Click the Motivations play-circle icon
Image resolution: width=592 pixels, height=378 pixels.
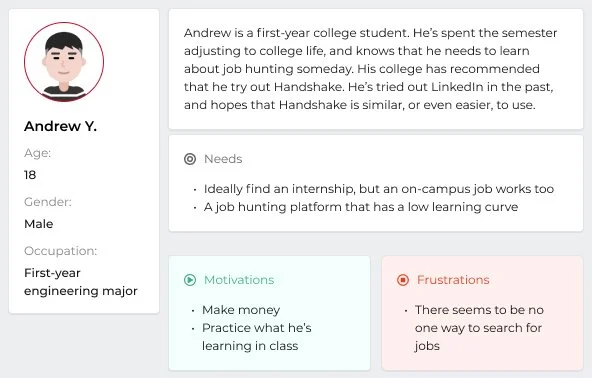coord(190,280)
